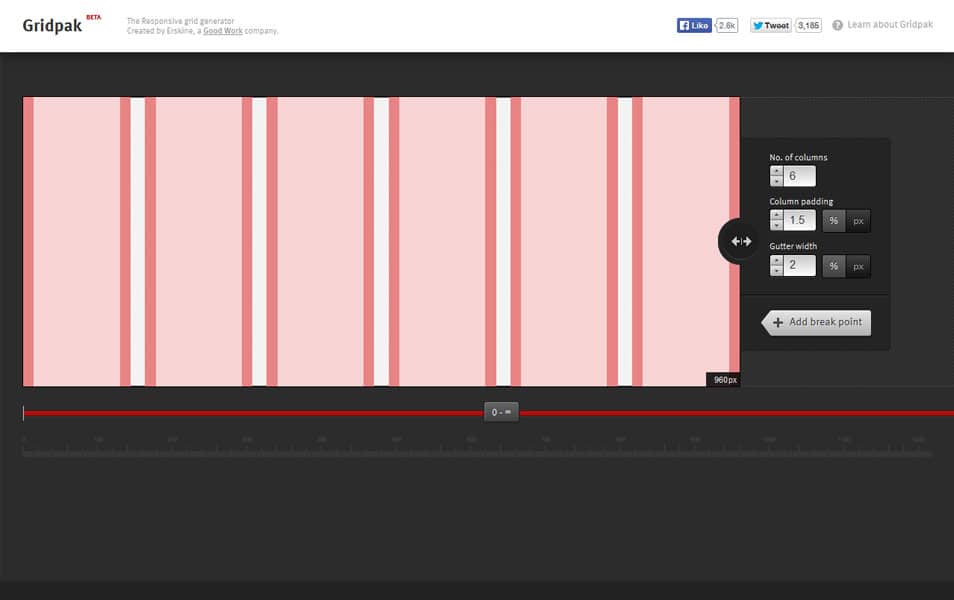Switch Gutter width units to px
The width and height of the screenshot is (954, 600).
858,265
